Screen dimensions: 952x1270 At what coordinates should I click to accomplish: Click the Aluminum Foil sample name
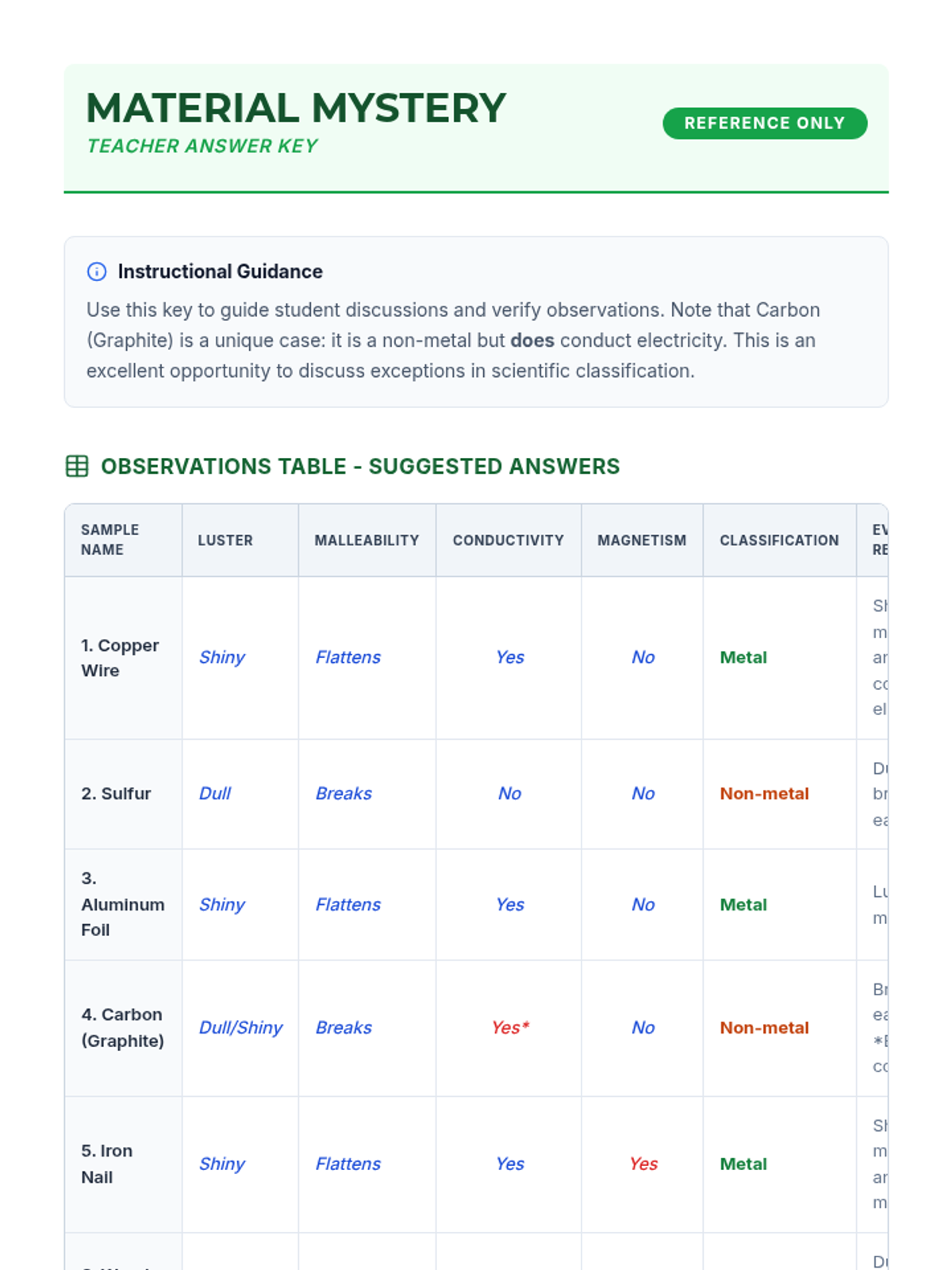(x=122, y=904)
